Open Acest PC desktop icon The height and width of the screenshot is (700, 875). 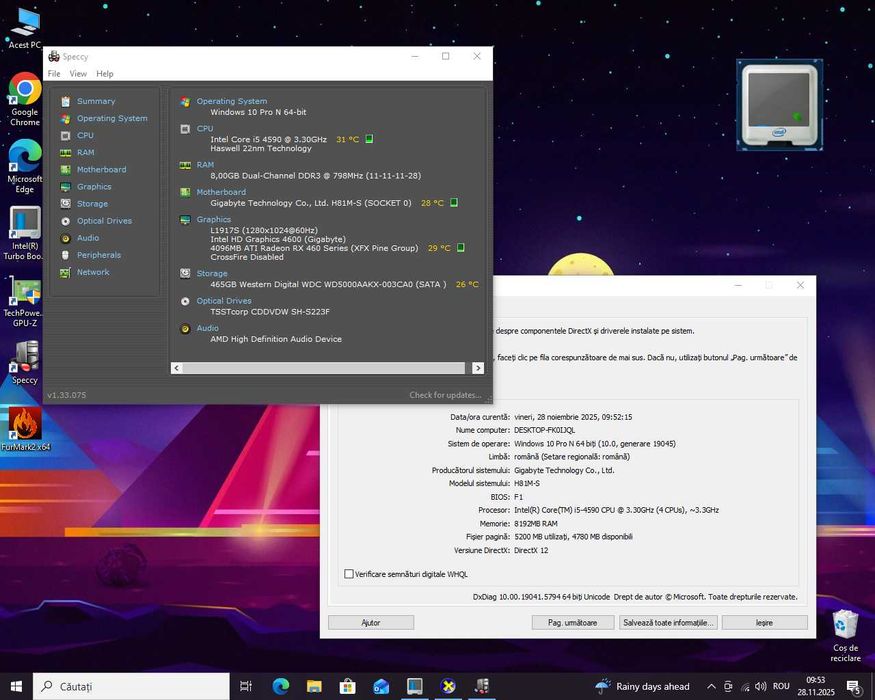click(x=25, y=28)
